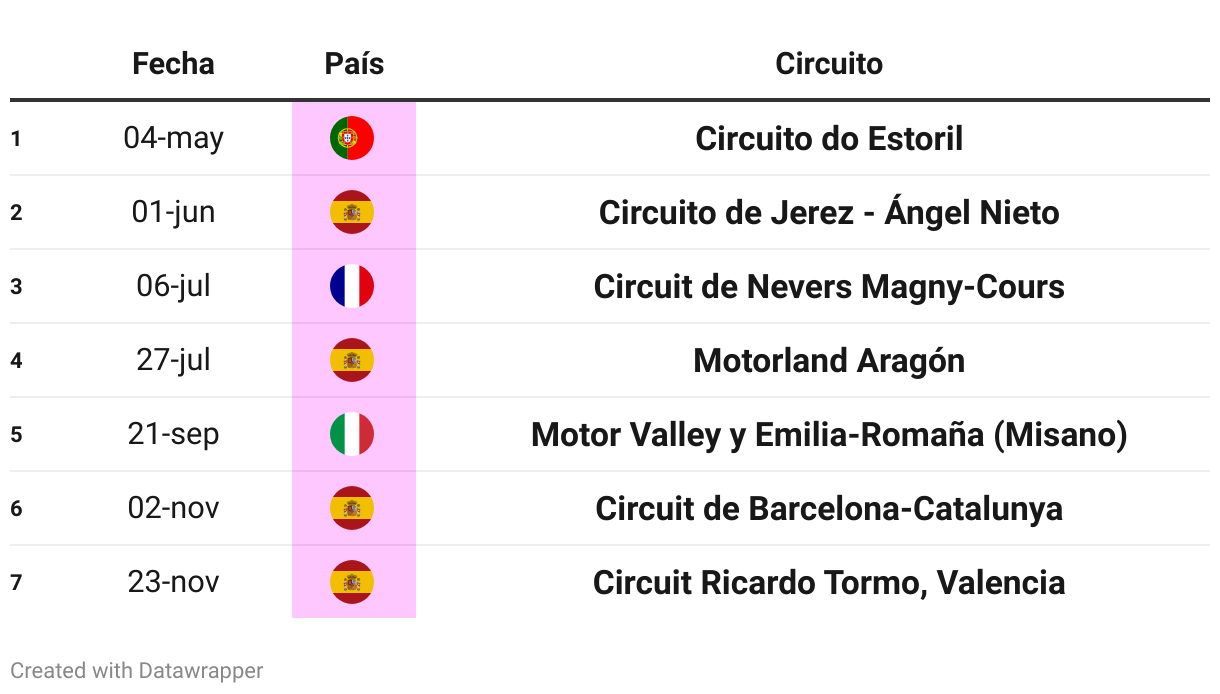Click the Motorland Aragón circuit name
This screenshot has height=694, width=1220.
click(x=829, y=360)
